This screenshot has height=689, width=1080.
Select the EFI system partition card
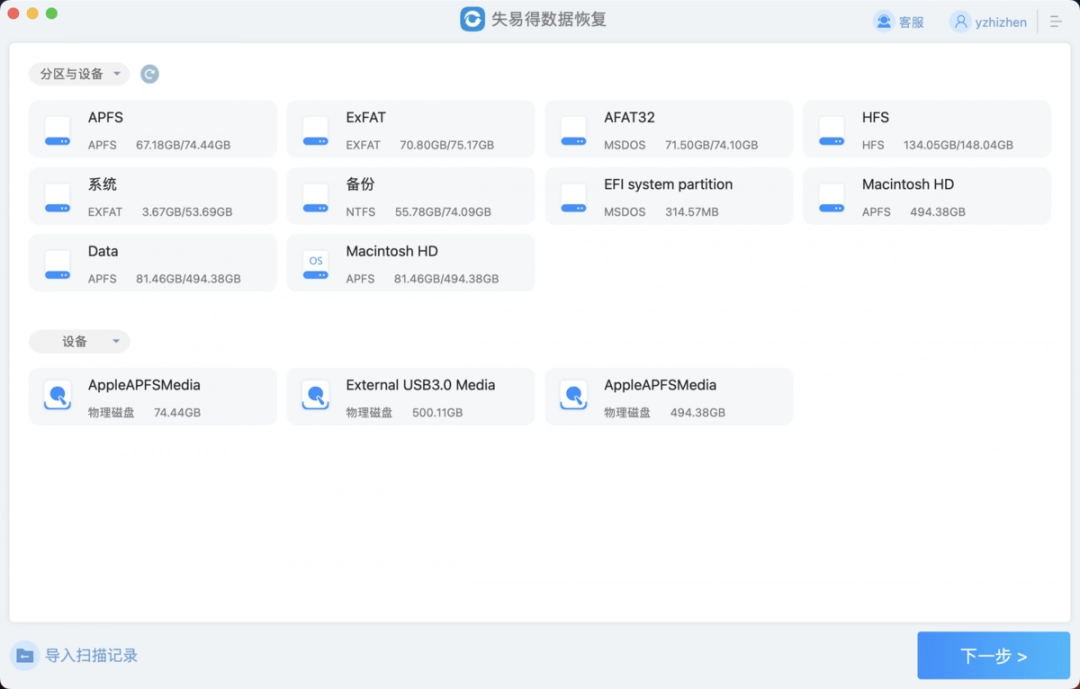click(x=668, y=196)
